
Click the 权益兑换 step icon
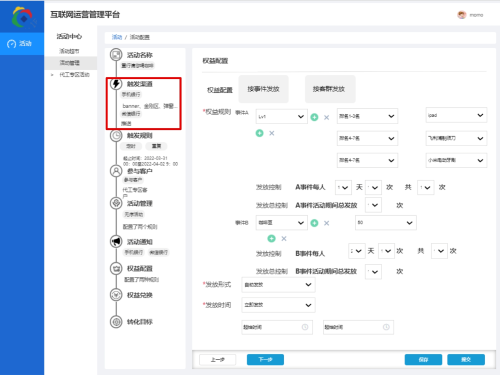pyautogui.click(x=116, y=295)
